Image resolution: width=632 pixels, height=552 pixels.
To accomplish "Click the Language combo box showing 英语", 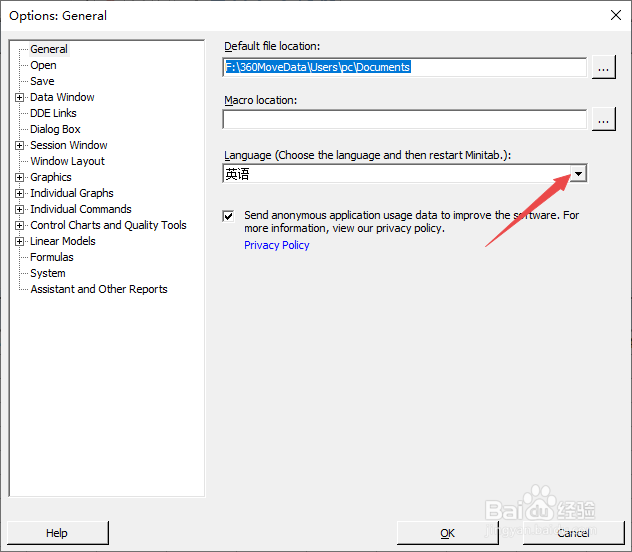I will pyautogui.click(x=405, y=174).
